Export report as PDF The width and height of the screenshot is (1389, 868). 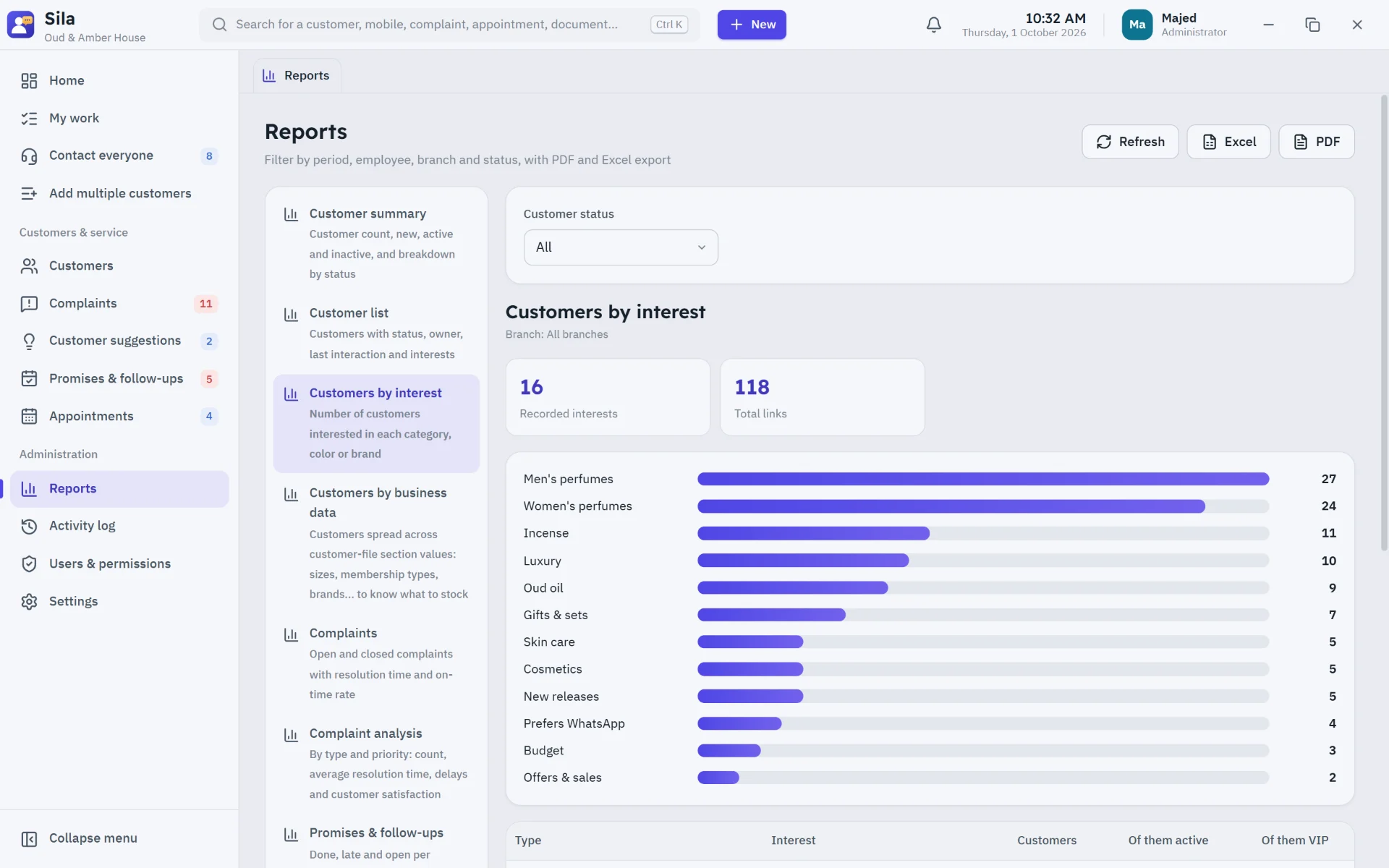coord(1316,142)
